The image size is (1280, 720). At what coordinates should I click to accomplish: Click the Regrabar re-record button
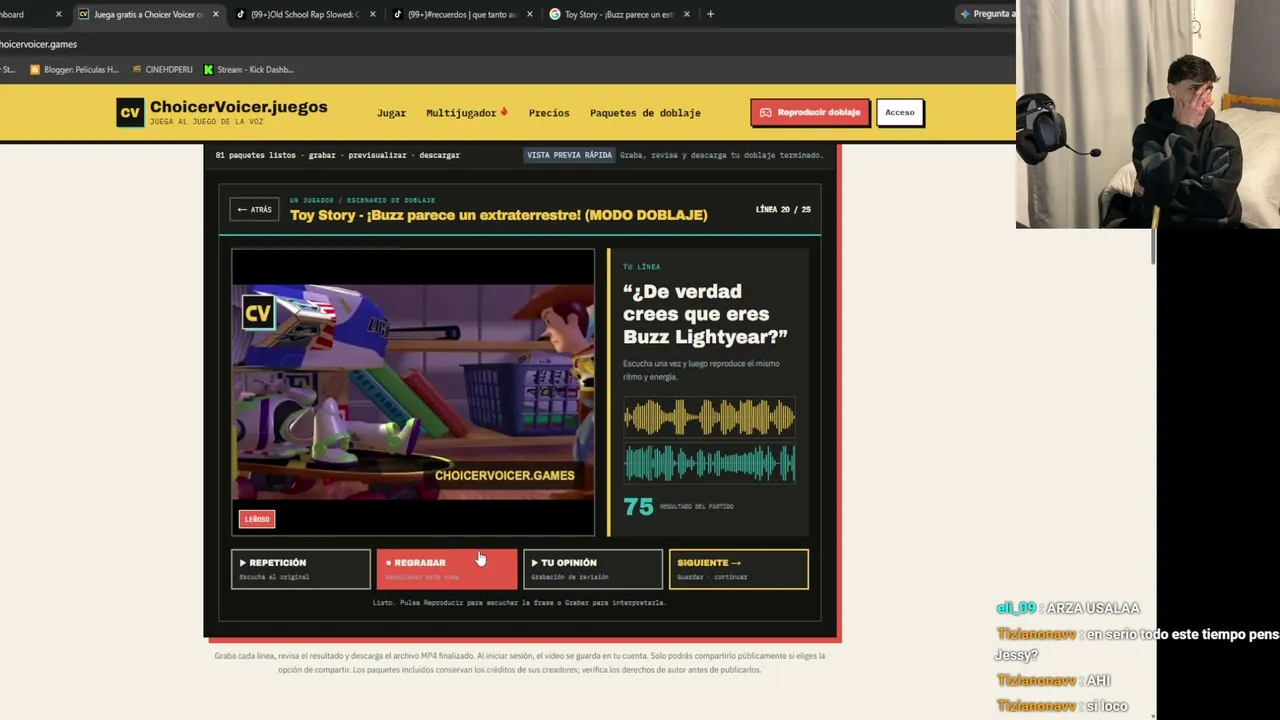coord(447,569)
